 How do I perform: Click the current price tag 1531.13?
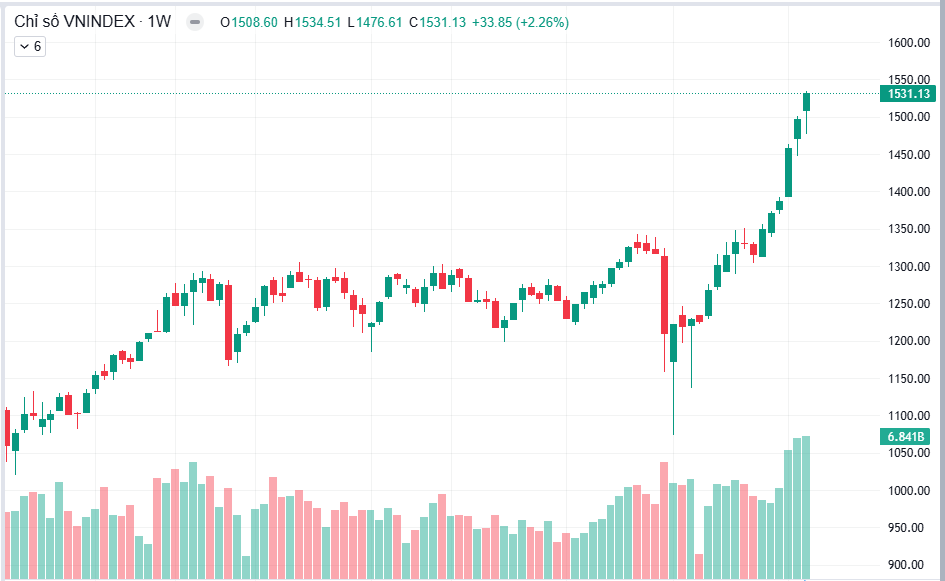[x=908, y=94]
